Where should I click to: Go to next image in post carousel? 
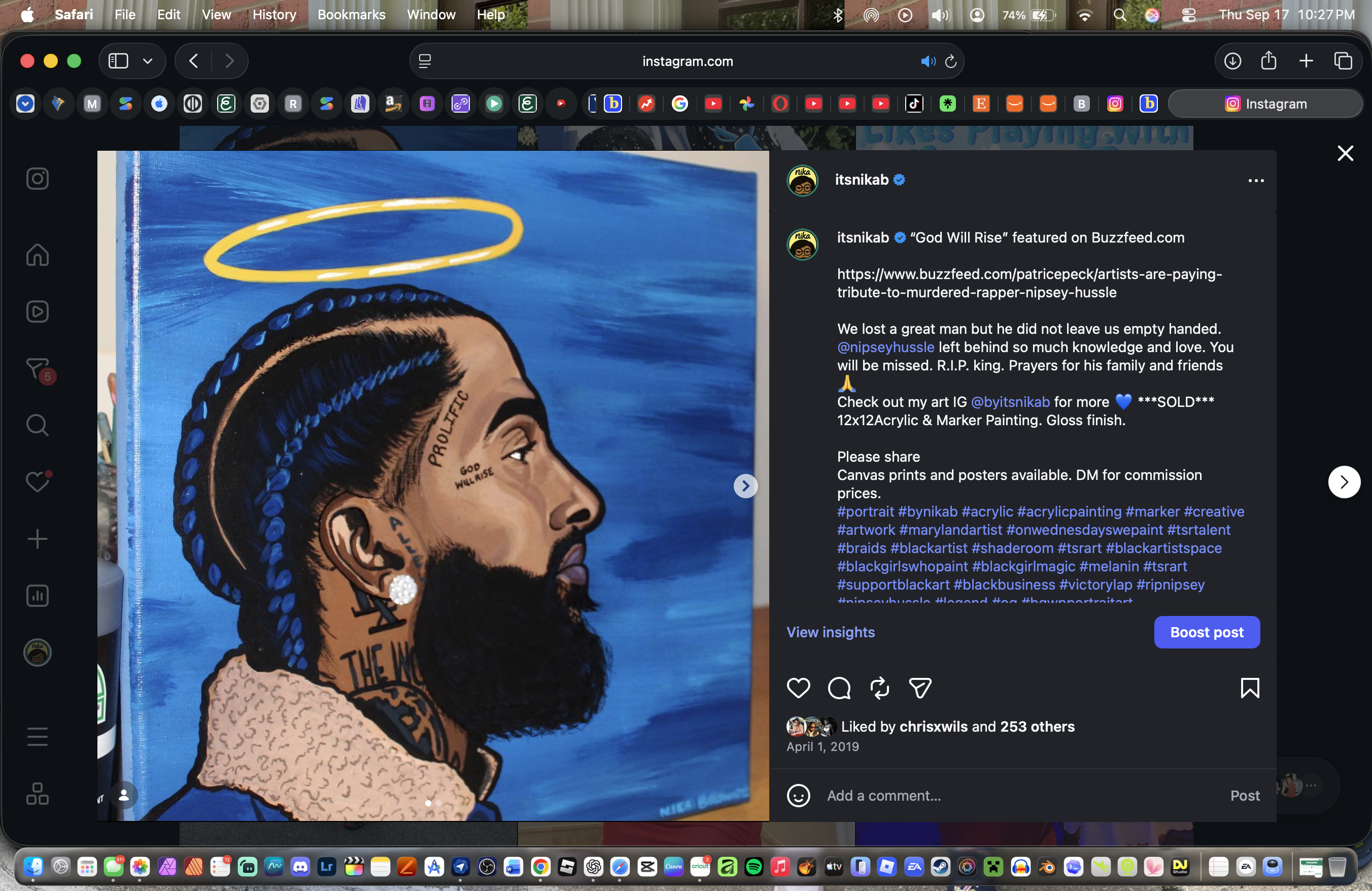[745, 486]
